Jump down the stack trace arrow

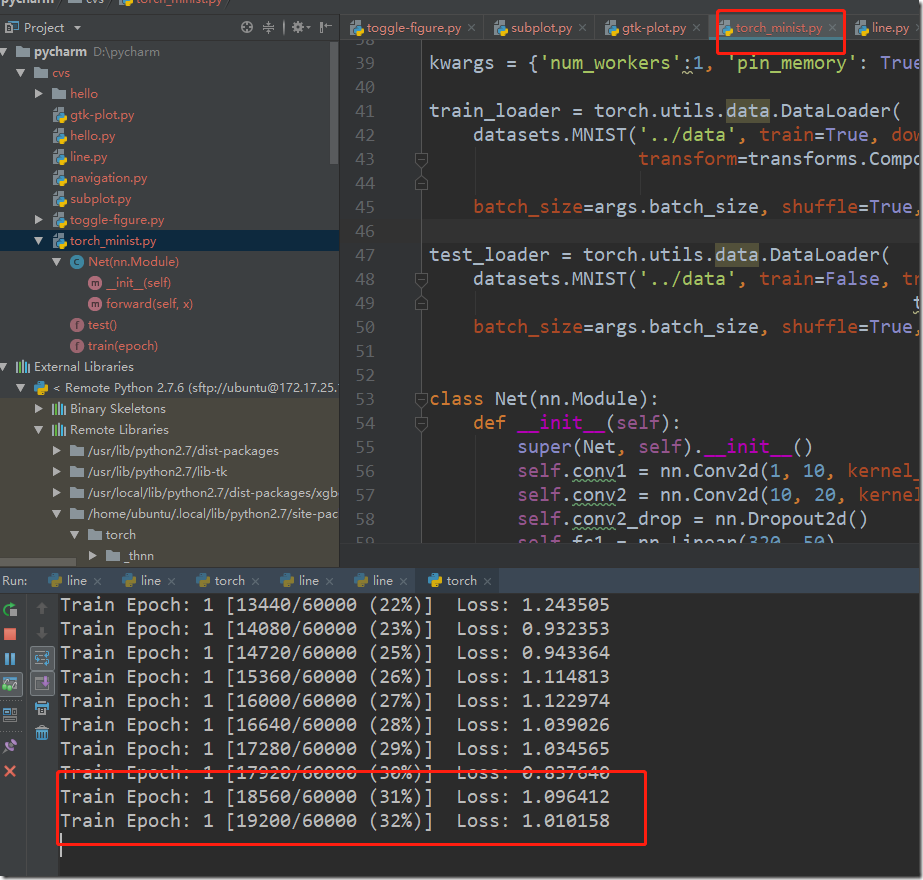[x=42, y=633]
